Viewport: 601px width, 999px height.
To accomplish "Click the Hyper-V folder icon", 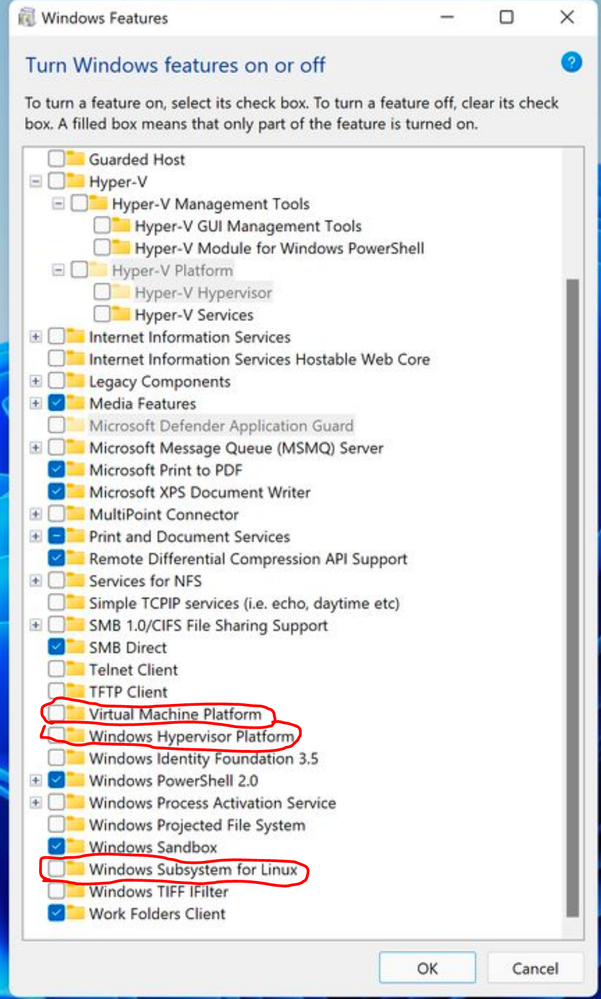I will coord(76,182).
